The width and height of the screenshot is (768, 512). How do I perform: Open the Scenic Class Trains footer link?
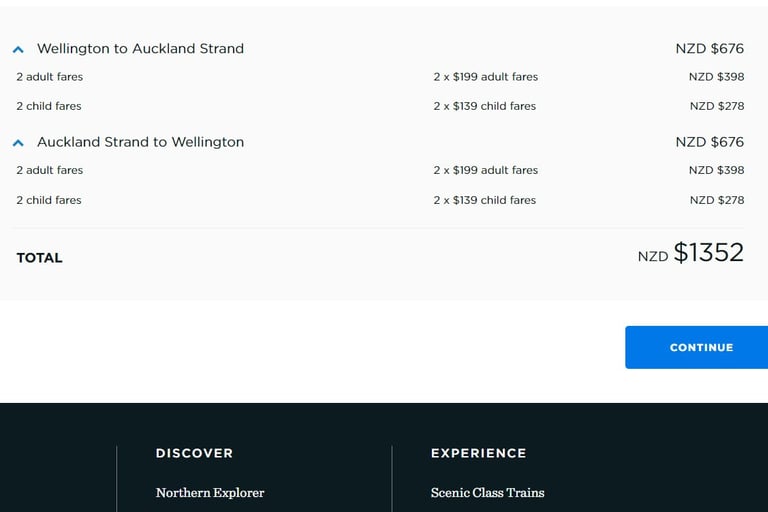click(x=487, y=492)
